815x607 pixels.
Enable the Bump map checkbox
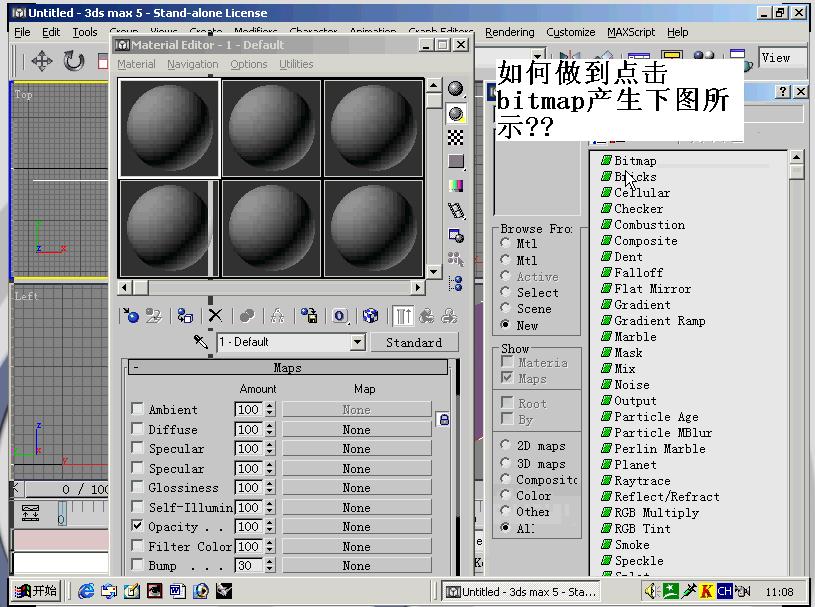[x=137, y=564]
